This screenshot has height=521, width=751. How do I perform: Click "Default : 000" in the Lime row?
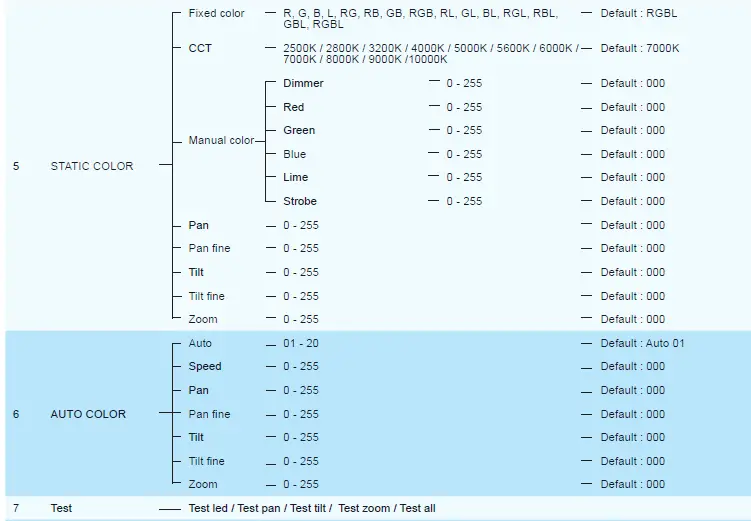pyautogui.click(x=633, y=177)
